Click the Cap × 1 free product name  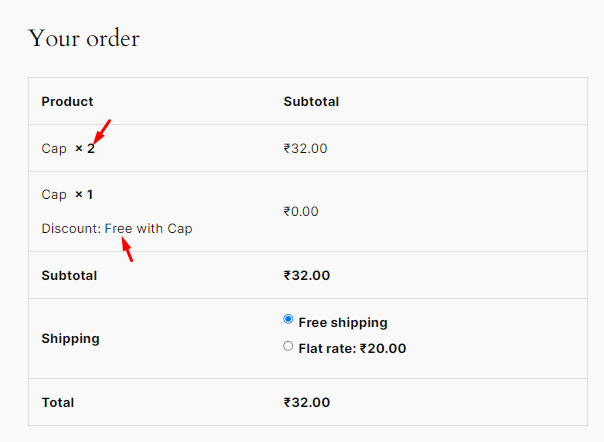pos(67,195)
